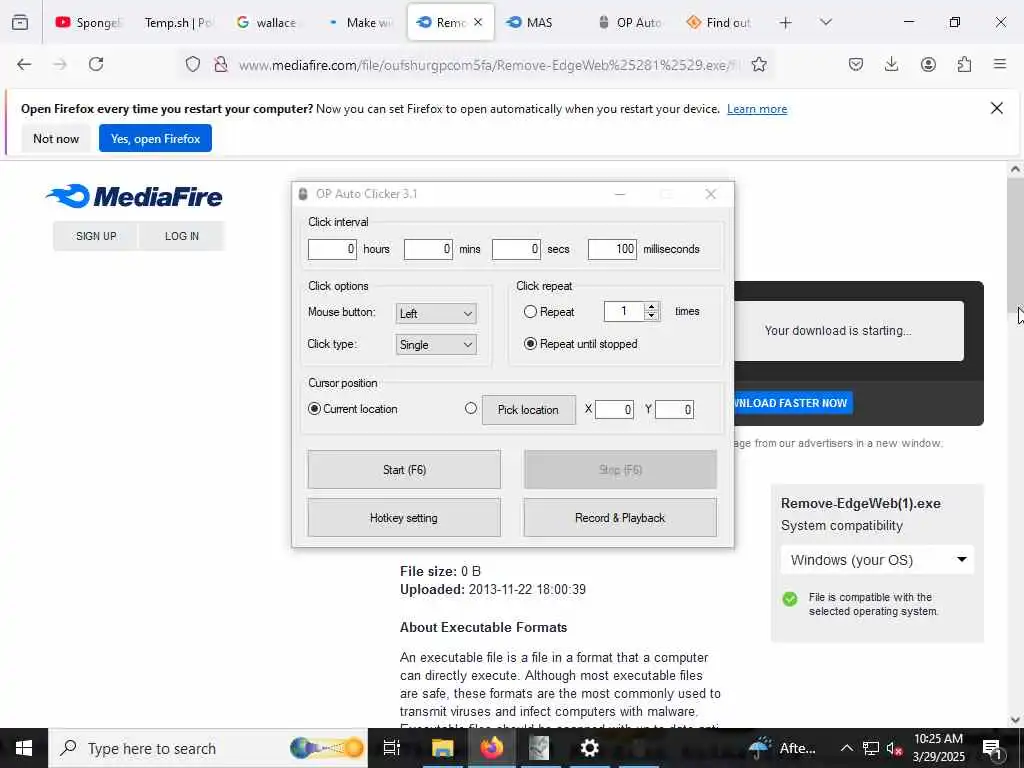Screen dimensions: 1024x768
Task: Select the Pick location radio button
Action: pos(471,408)
